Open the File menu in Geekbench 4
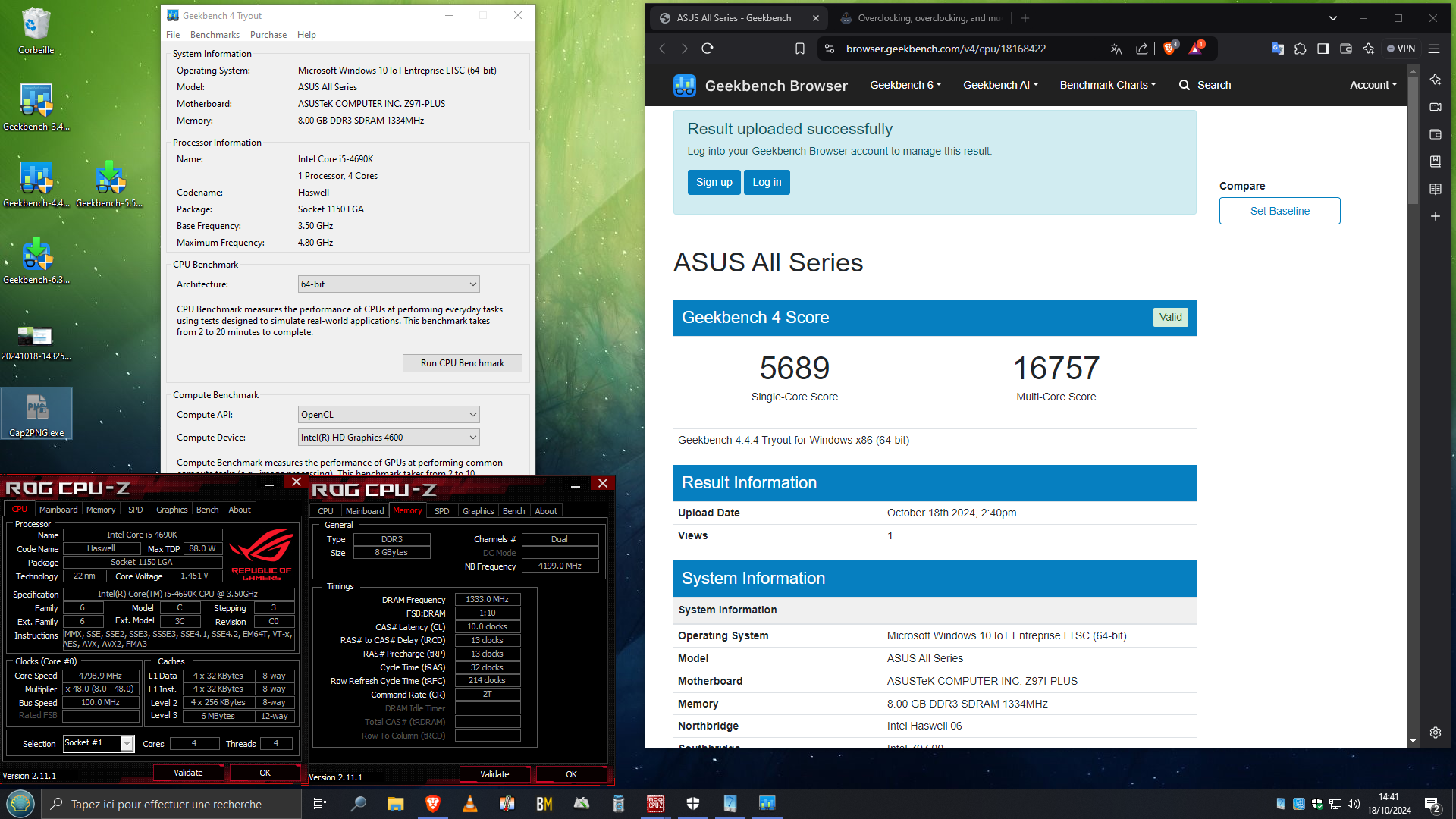 173,35
